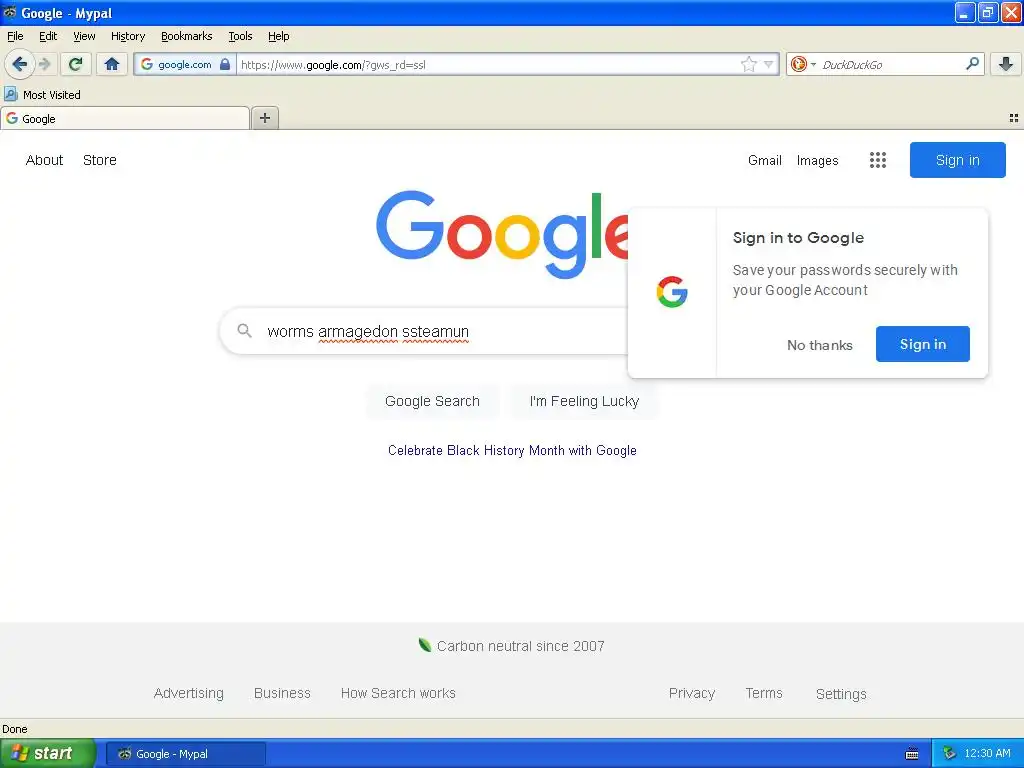Click the magnifier icon in the search box

pyautogui.click(x=972, y=64)
